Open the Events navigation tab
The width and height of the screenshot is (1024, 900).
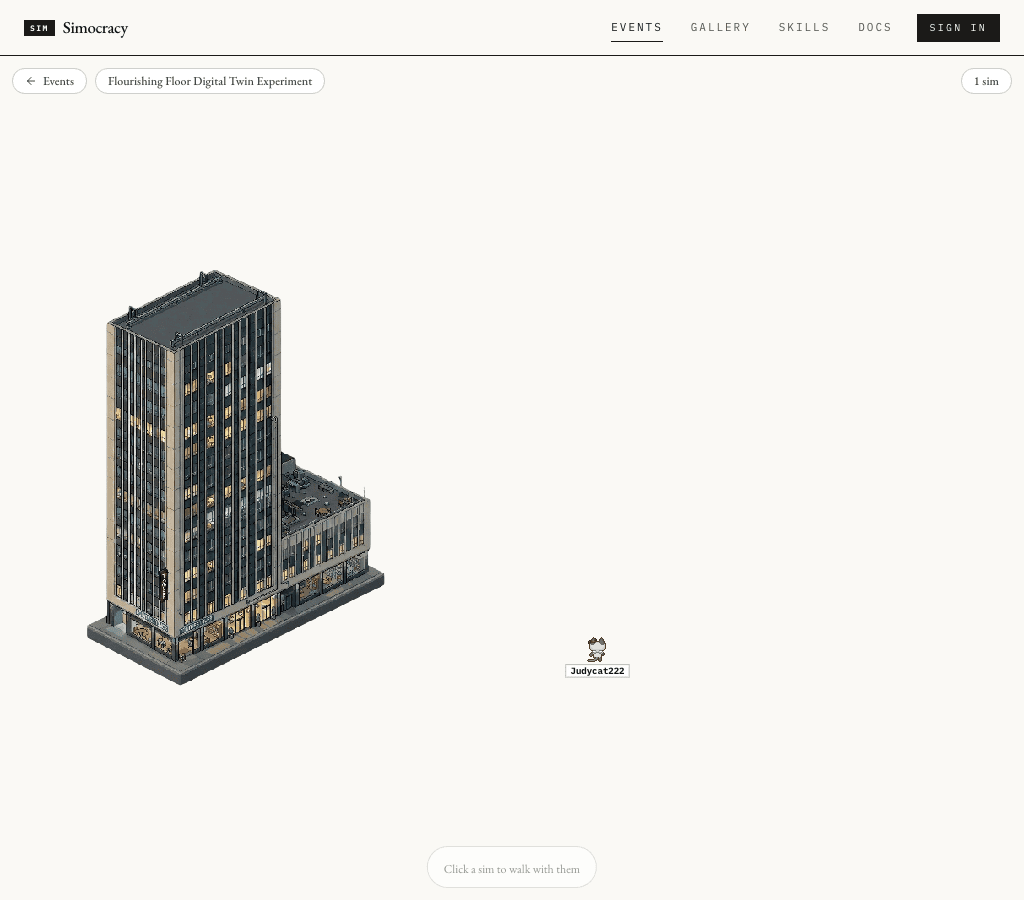(636, 27)
